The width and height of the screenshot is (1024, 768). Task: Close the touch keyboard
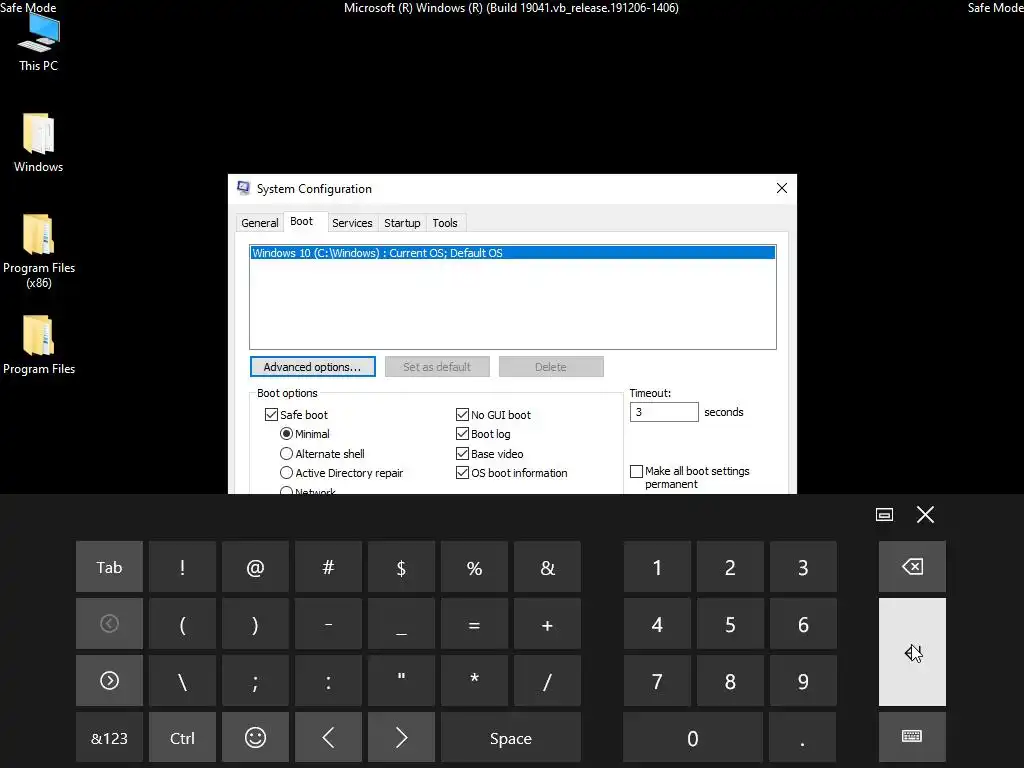925,515
